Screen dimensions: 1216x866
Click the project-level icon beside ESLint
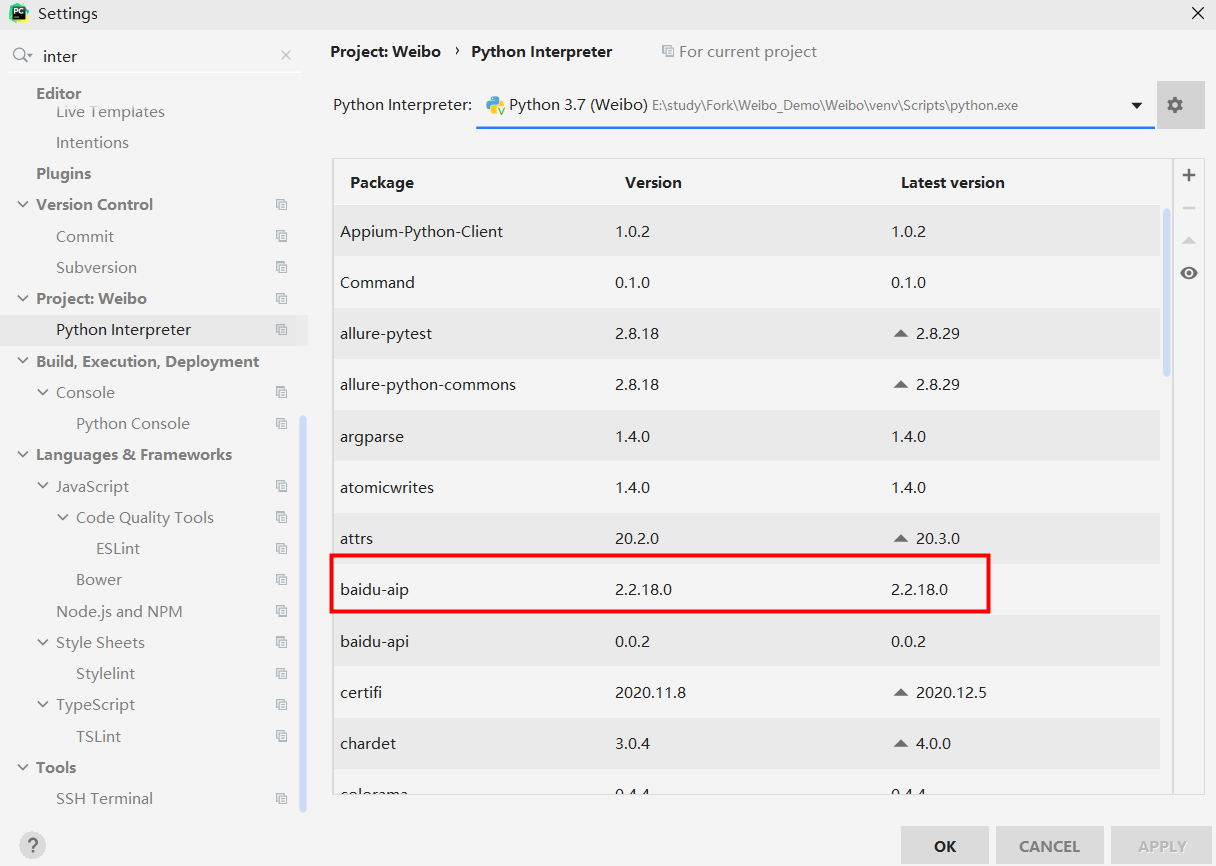point(282,549)
